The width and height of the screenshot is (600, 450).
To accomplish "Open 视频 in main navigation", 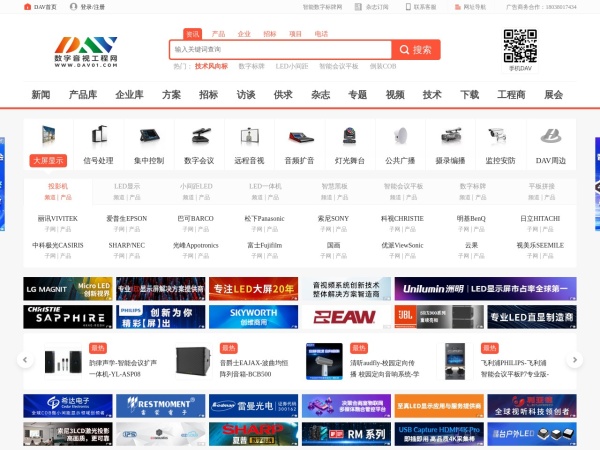I will point(395,95).
